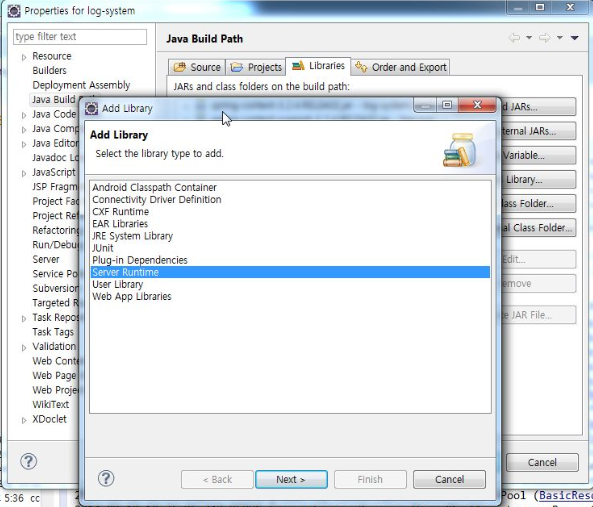Open view menu triangle in Properties header
This screenshot has height=507, width=593.
[x=574, y=37]
